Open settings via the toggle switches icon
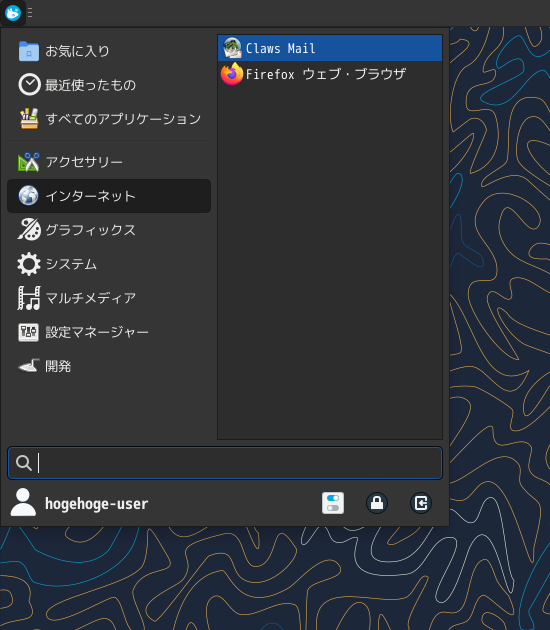Viewport: 550px width, 630px height. 333,503
